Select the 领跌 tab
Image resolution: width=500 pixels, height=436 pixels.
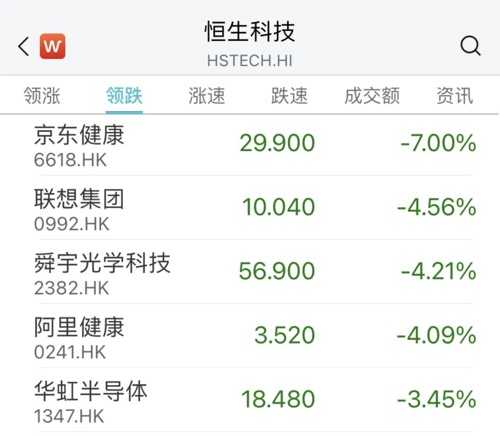click(124, 96)
